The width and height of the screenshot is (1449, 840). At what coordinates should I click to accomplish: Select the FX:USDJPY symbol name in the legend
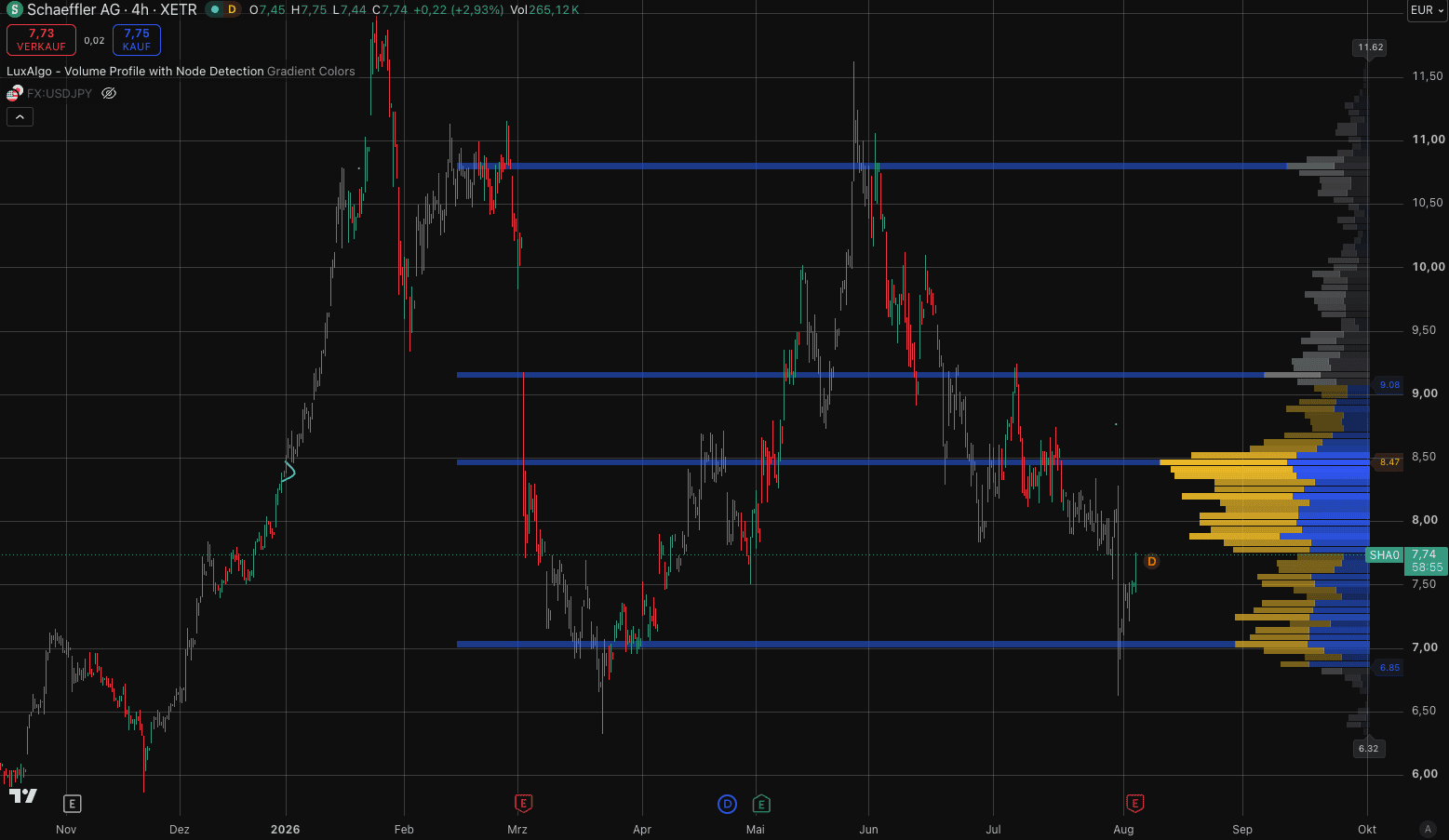60,94
